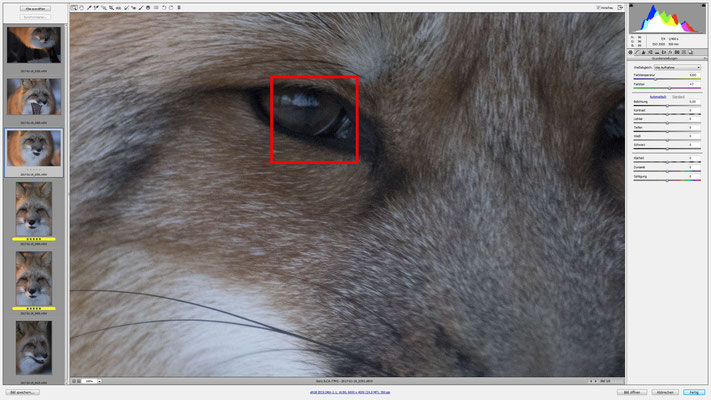
Task: Click the zoom out minus button
Action: pyautogui.click(x=74, y=381)
